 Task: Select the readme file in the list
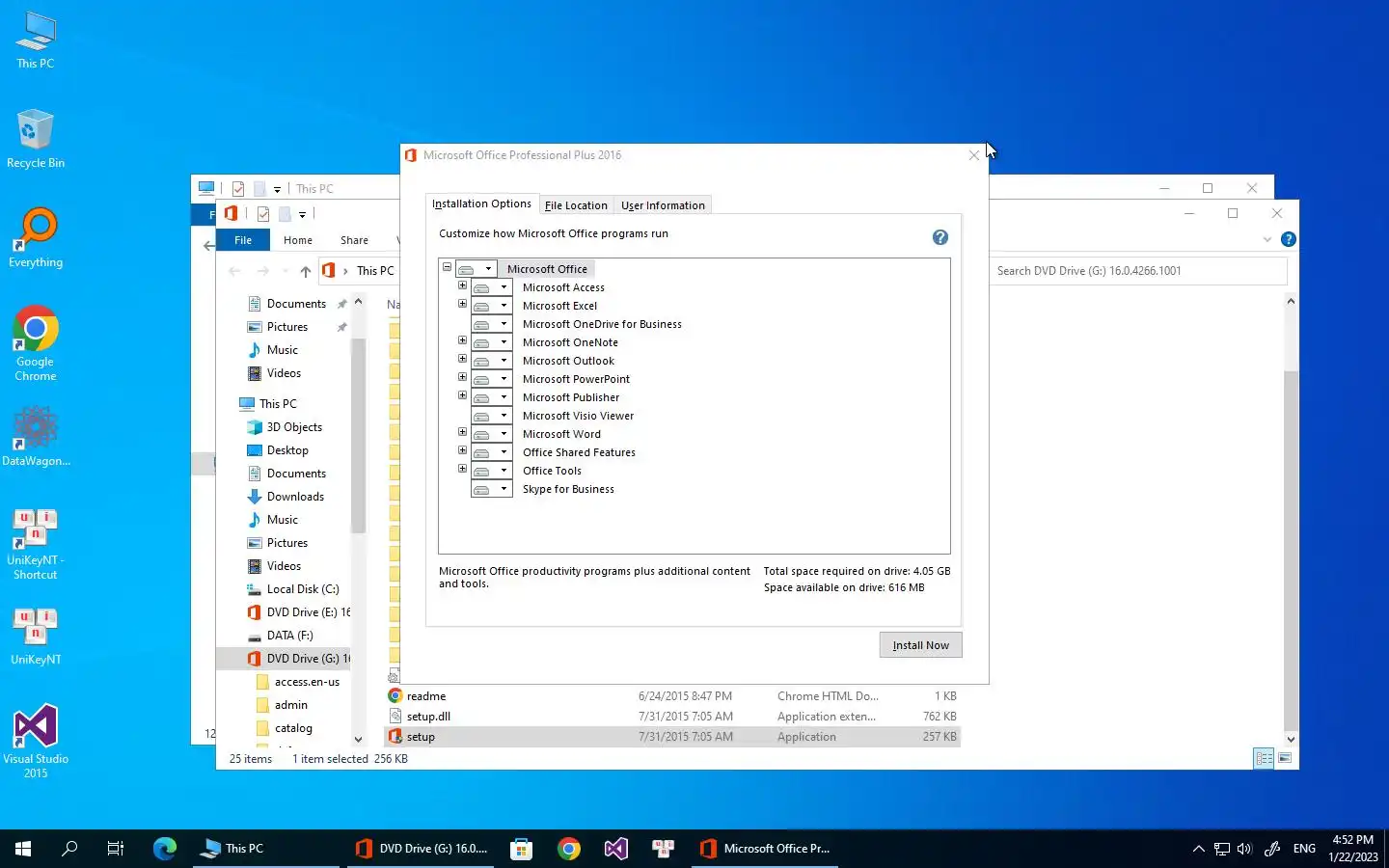point(672,696)
